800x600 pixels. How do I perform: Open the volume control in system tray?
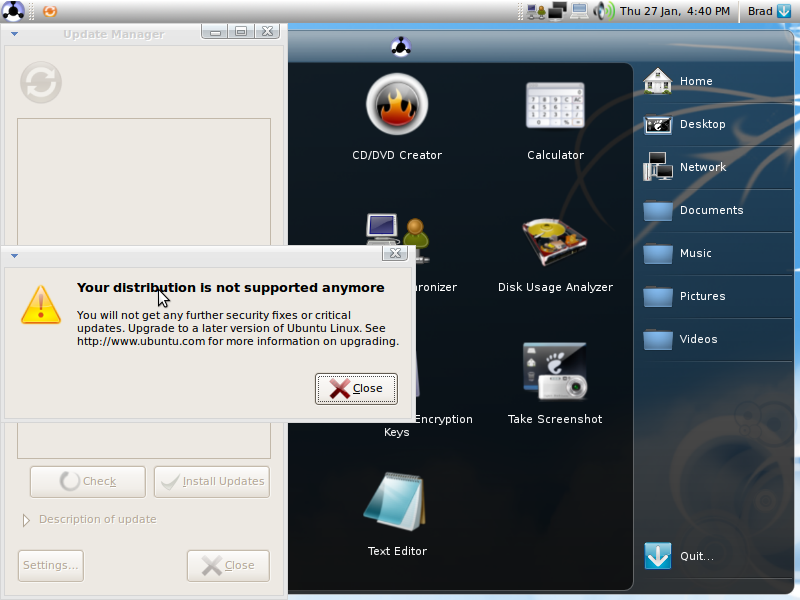pos(603,11)
